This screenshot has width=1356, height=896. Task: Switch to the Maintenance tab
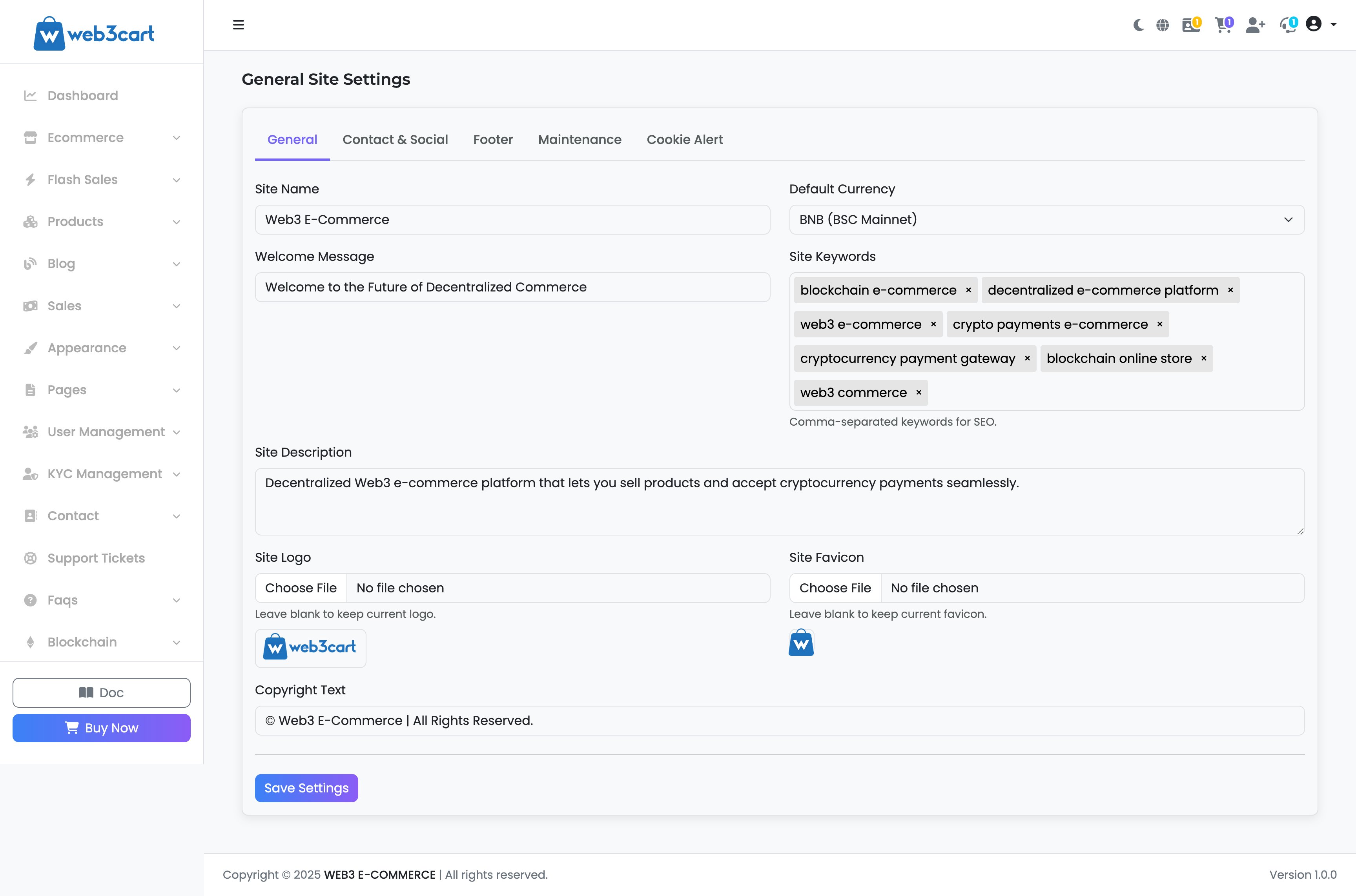click(x=580, y=139)
